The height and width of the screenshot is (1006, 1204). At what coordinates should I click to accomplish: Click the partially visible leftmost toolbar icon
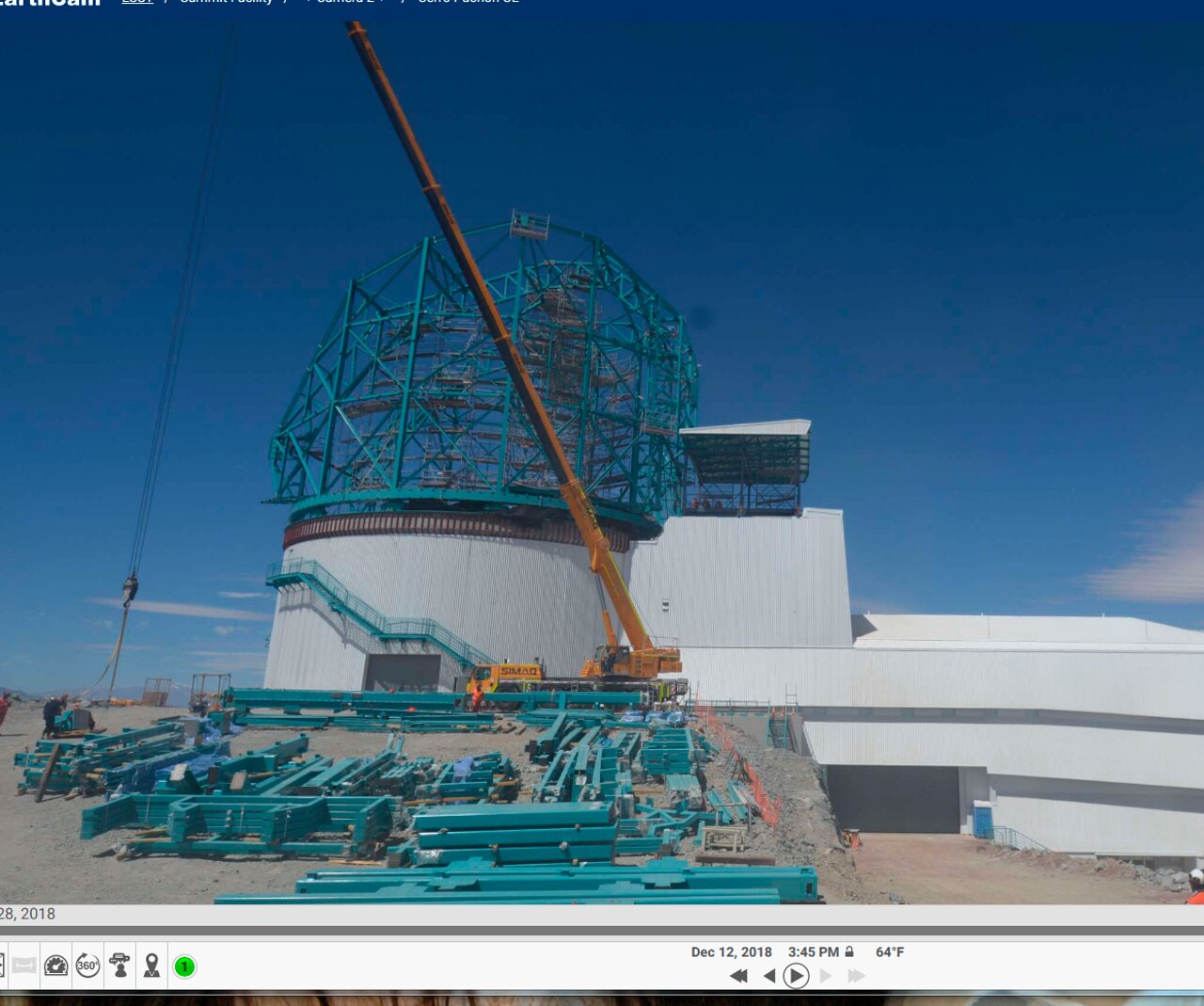click(3, 966)
